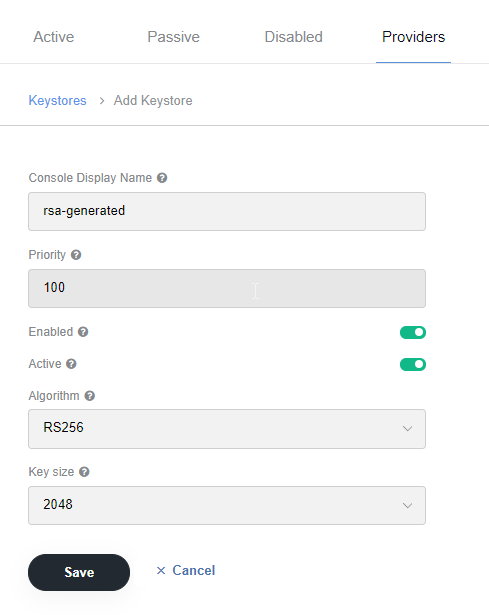Viewport: 489px width, 615px height.
Task: Switch to the Disabled tab
Action: [x=293, y=37]
